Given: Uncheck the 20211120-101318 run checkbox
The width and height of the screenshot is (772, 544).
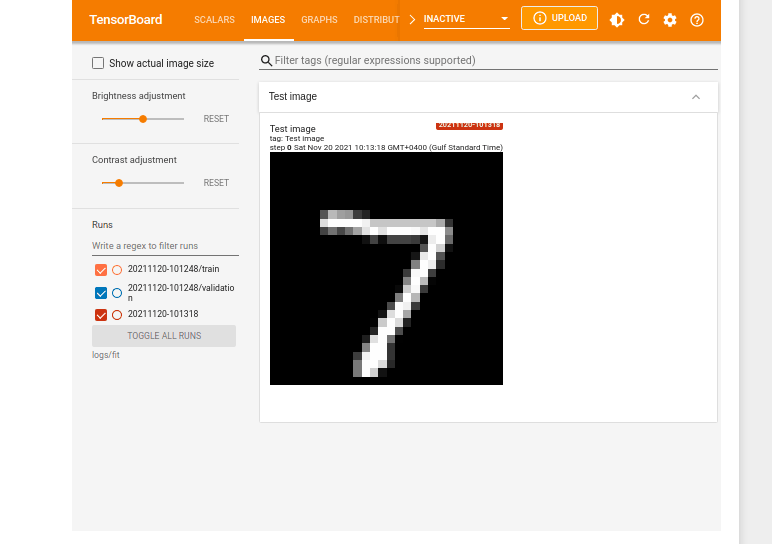Looking at the screenshot, I should [101, 315].
